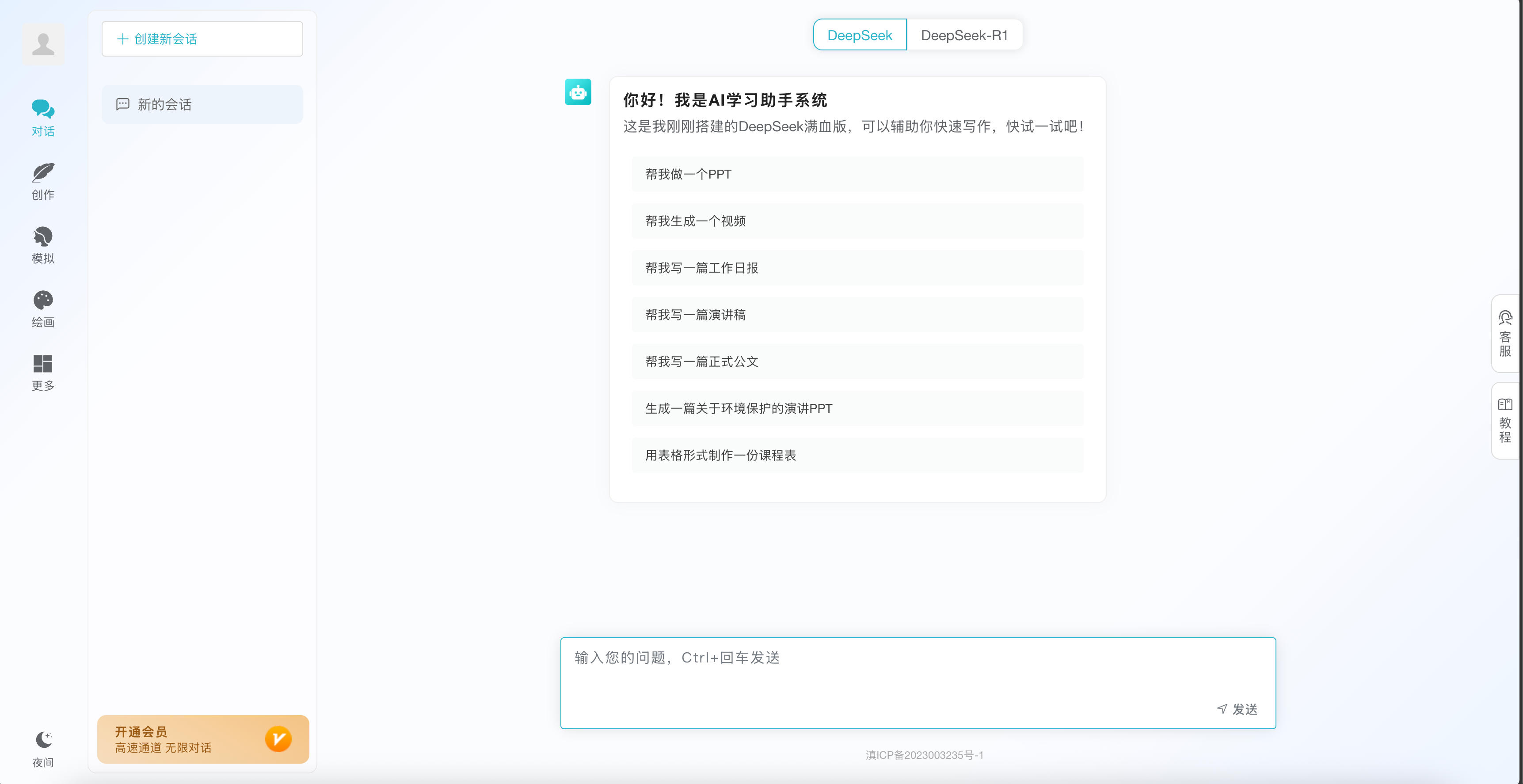The height and width of the screenshot is (784, 1523).
Task: Switch to the DeepSeek-R1 tab
Action: click(x=964, y=35)
